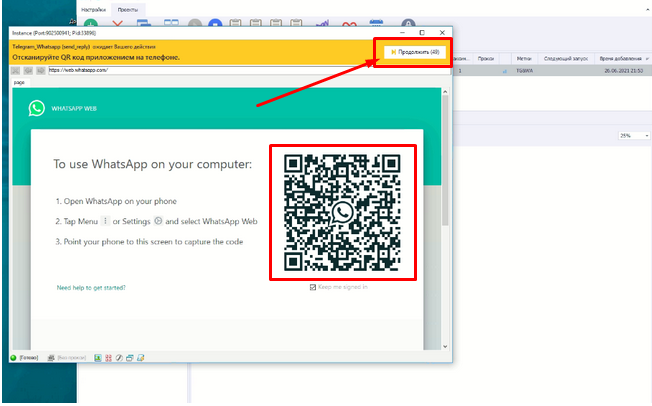Open the Настройки menu in the main window
This screenshot has width=652, height=406.
point(94,10)
